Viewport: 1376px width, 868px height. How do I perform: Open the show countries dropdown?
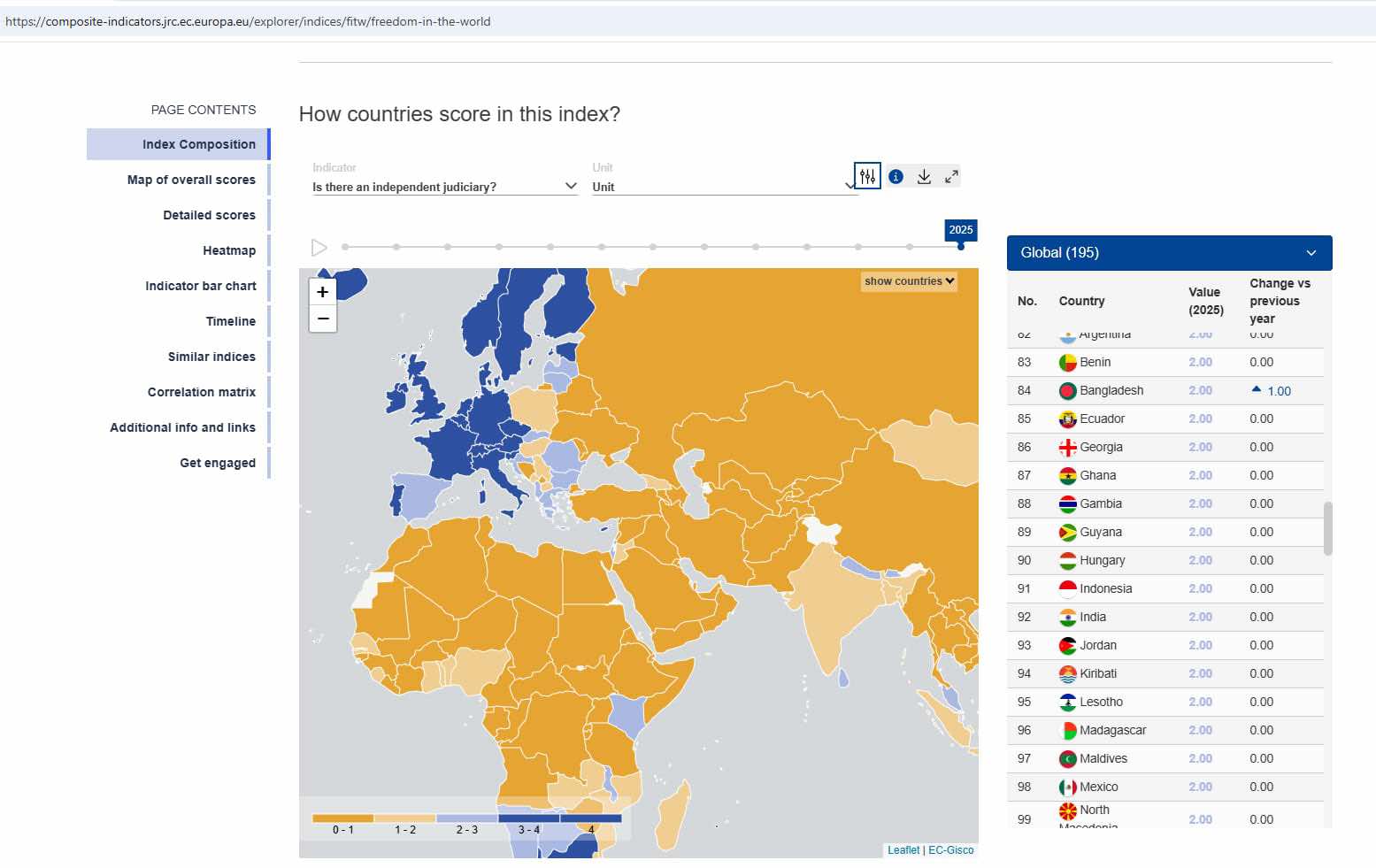pos(909,281)
